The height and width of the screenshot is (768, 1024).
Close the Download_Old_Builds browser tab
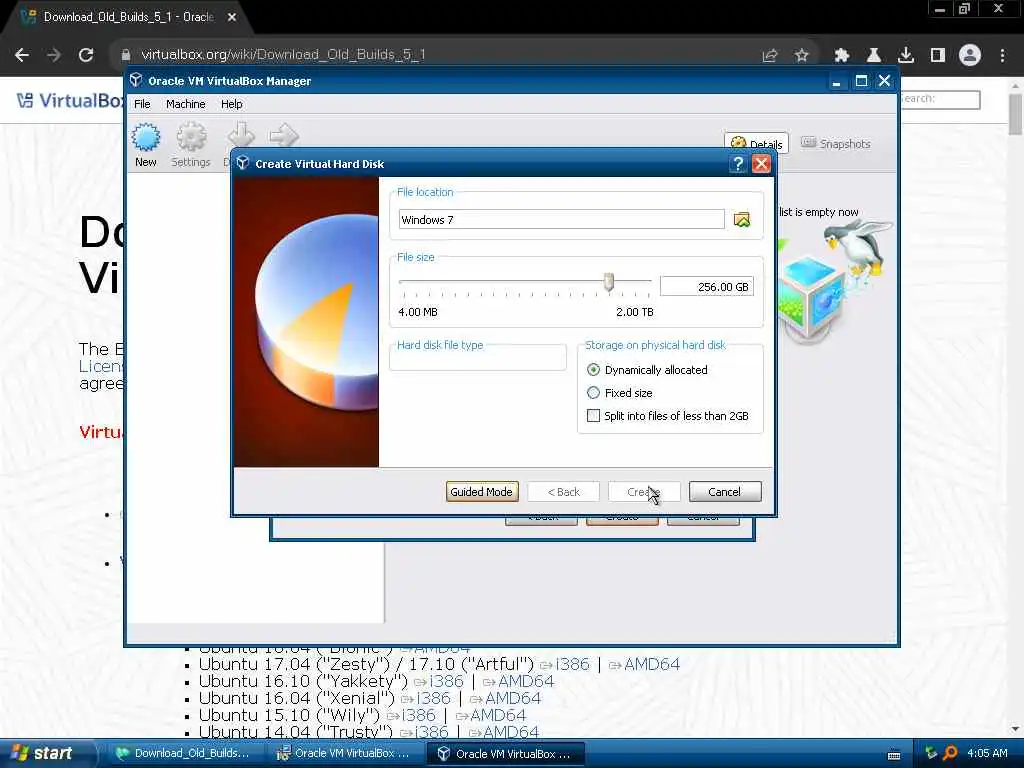coord(232,17)
